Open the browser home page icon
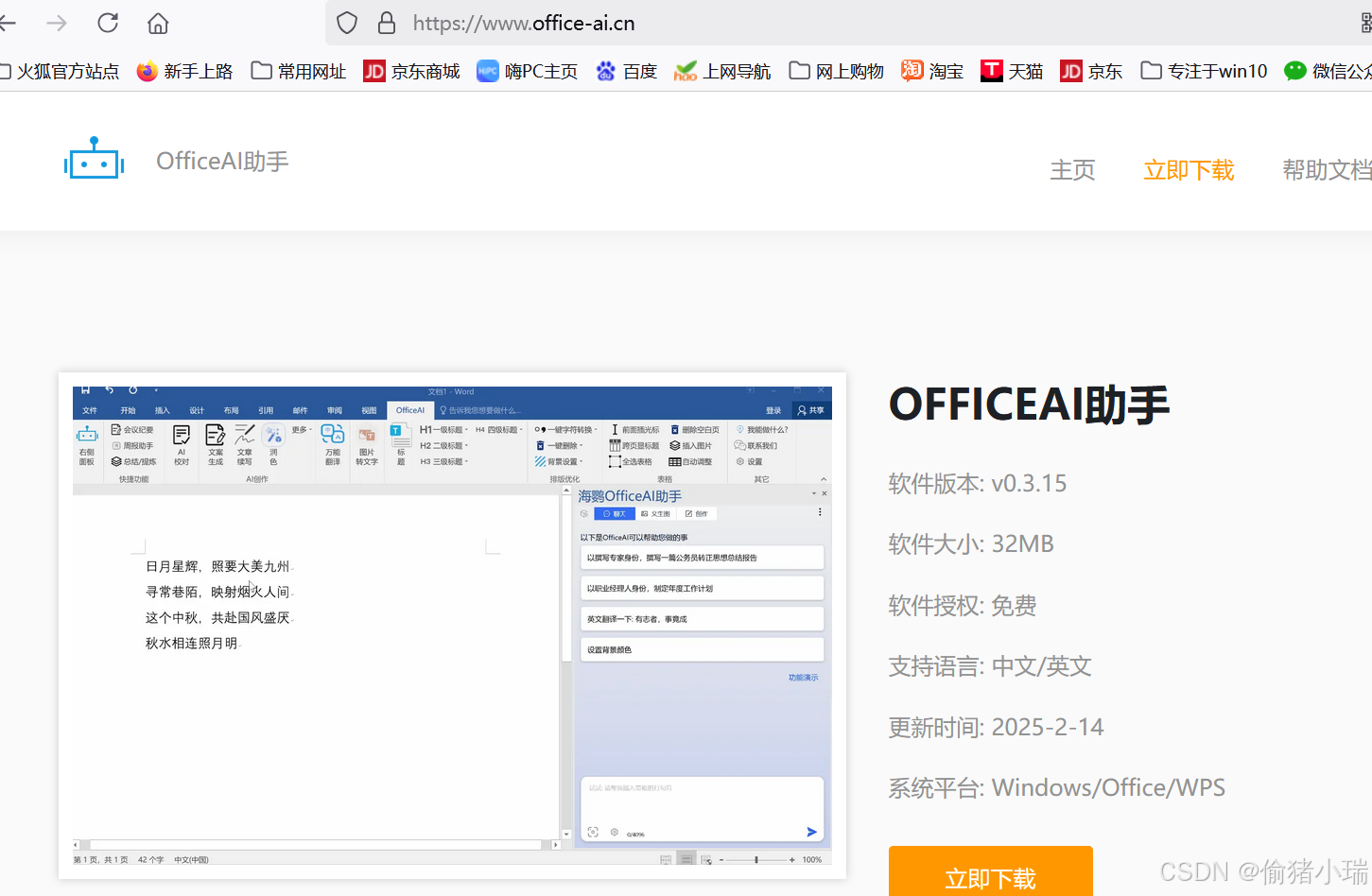Image resolution: width=1372 pixels, height=896 pixels. (158, 23)
